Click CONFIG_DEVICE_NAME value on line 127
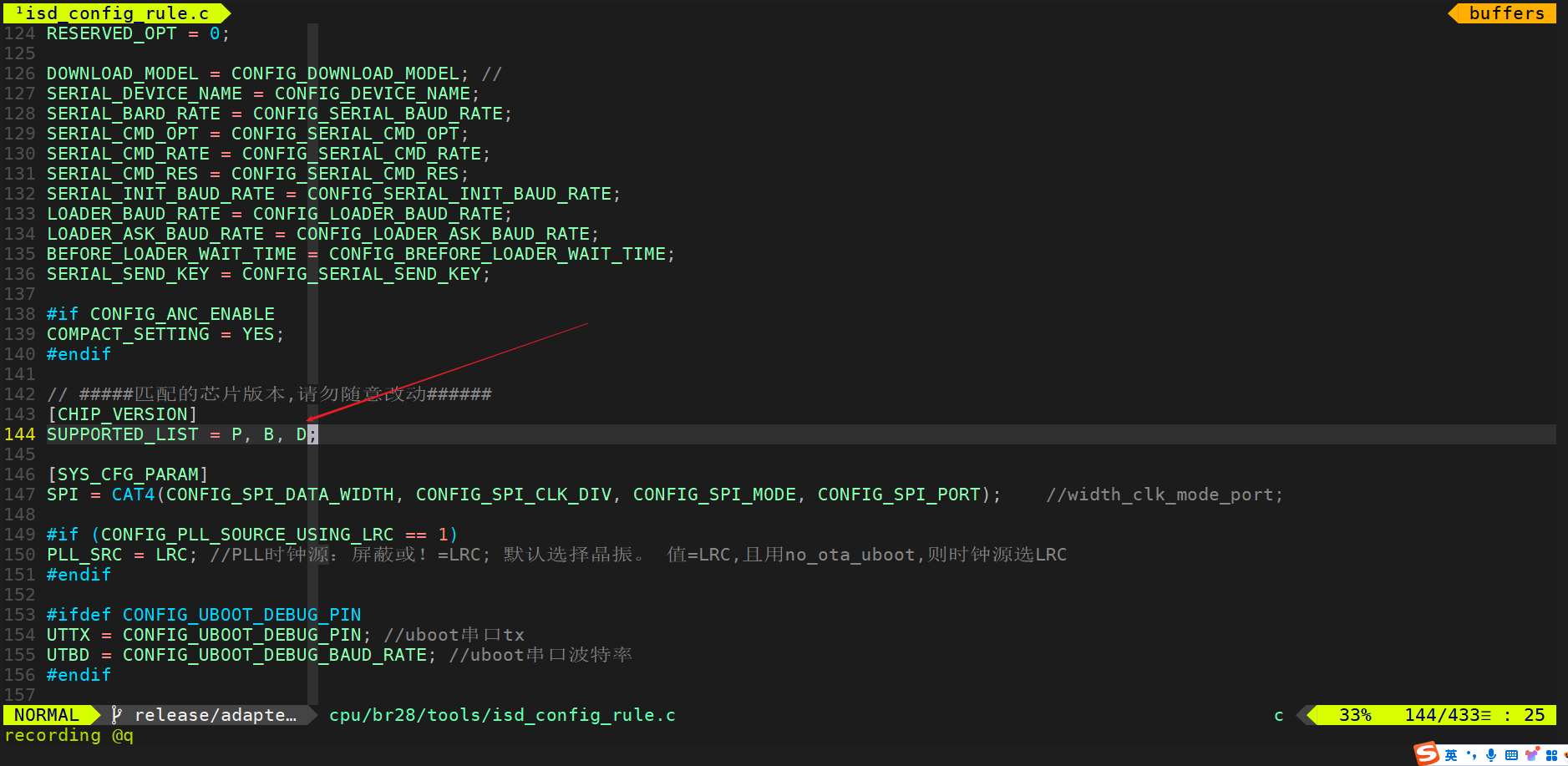1568x766 pixels. tap(373, 94)
